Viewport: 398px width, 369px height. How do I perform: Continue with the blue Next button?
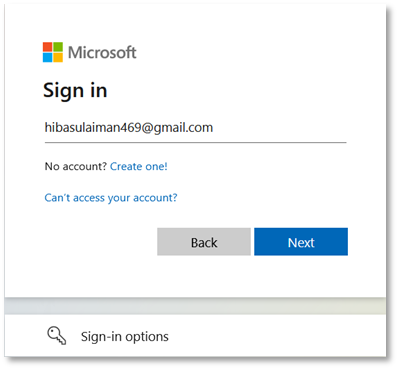point(301,242)
